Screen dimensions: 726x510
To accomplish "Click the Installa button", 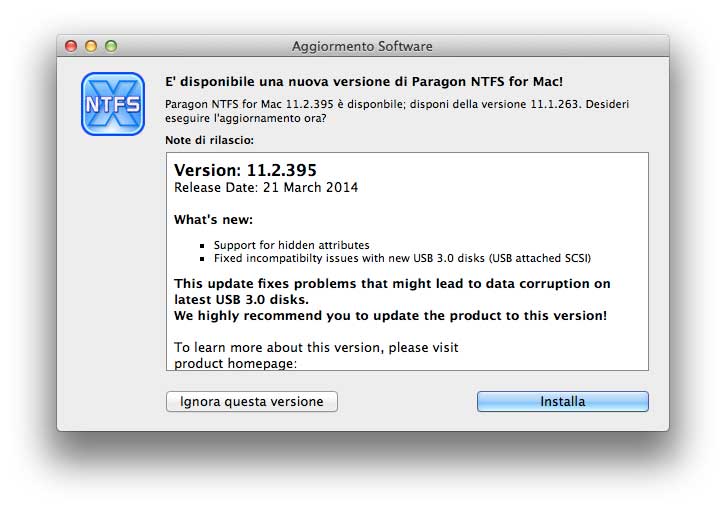I will 562,402.
